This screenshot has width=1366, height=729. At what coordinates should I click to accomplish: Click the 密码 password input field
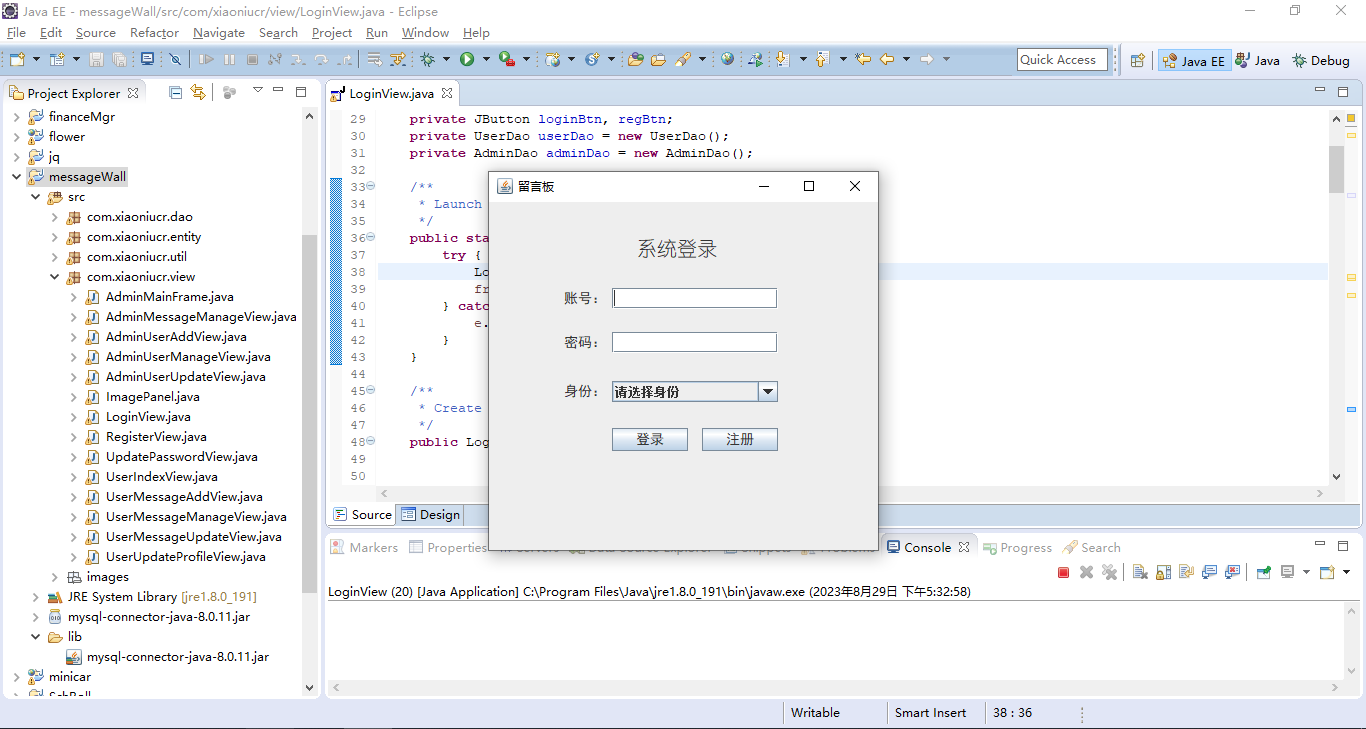tap(694, 342)
